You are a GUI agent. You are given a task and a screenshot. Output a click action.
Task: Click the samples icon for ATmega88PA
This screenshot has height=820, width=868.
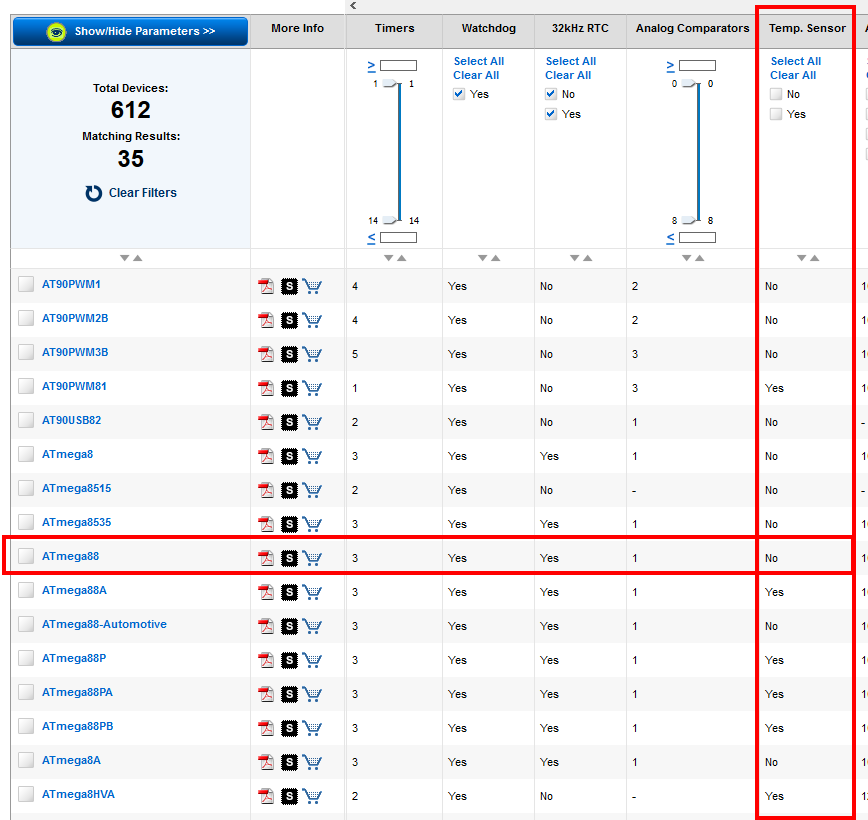(x=289, y=694)
